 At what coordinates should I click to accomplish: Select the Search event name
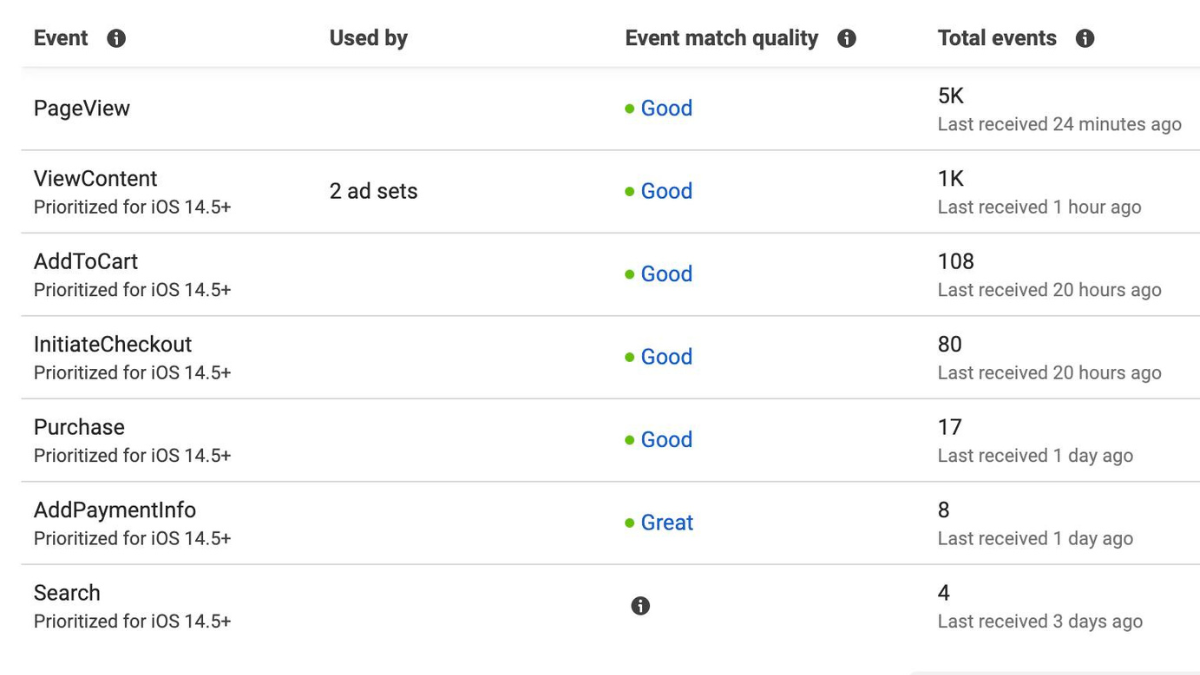point(67,594)
